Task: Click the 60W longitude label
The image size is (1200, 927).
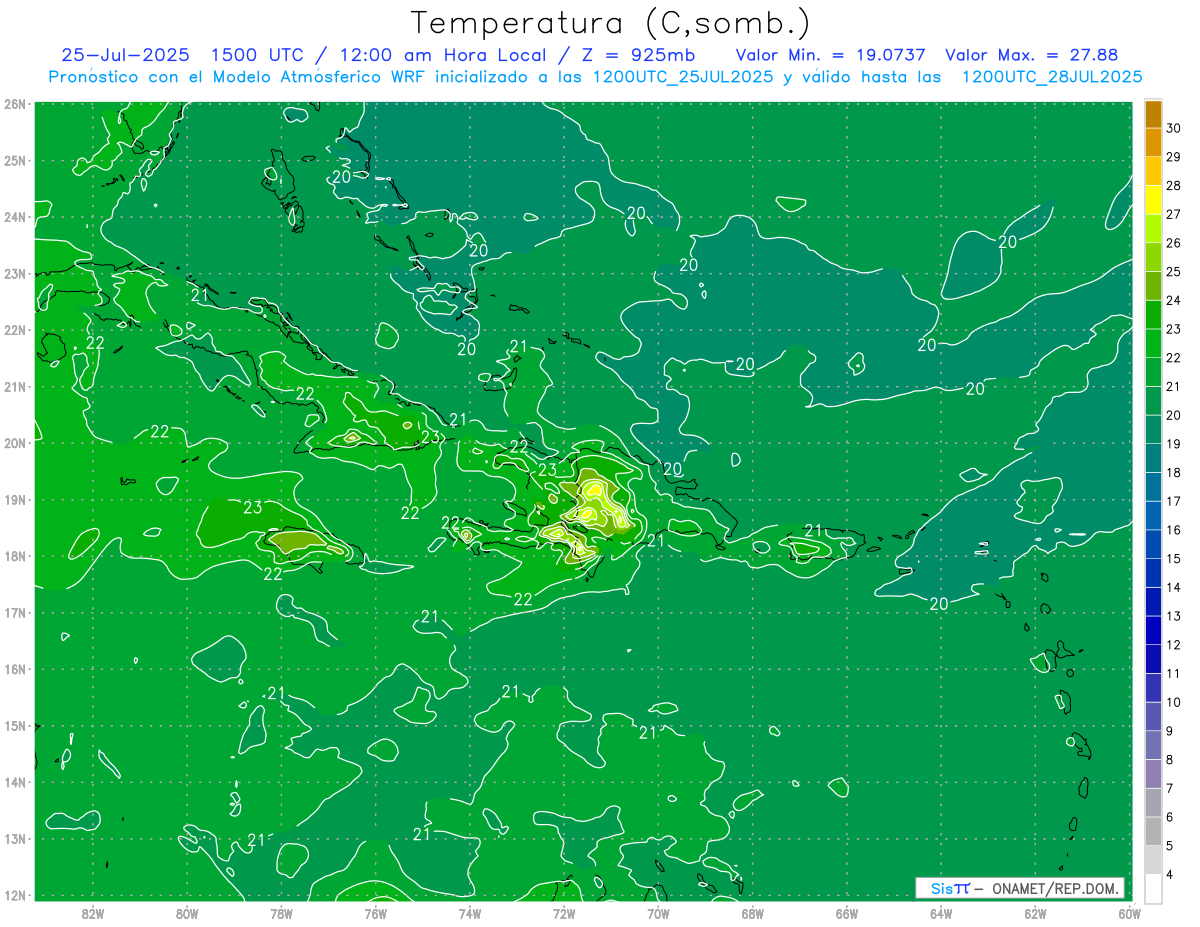Action: point(1129,913)
